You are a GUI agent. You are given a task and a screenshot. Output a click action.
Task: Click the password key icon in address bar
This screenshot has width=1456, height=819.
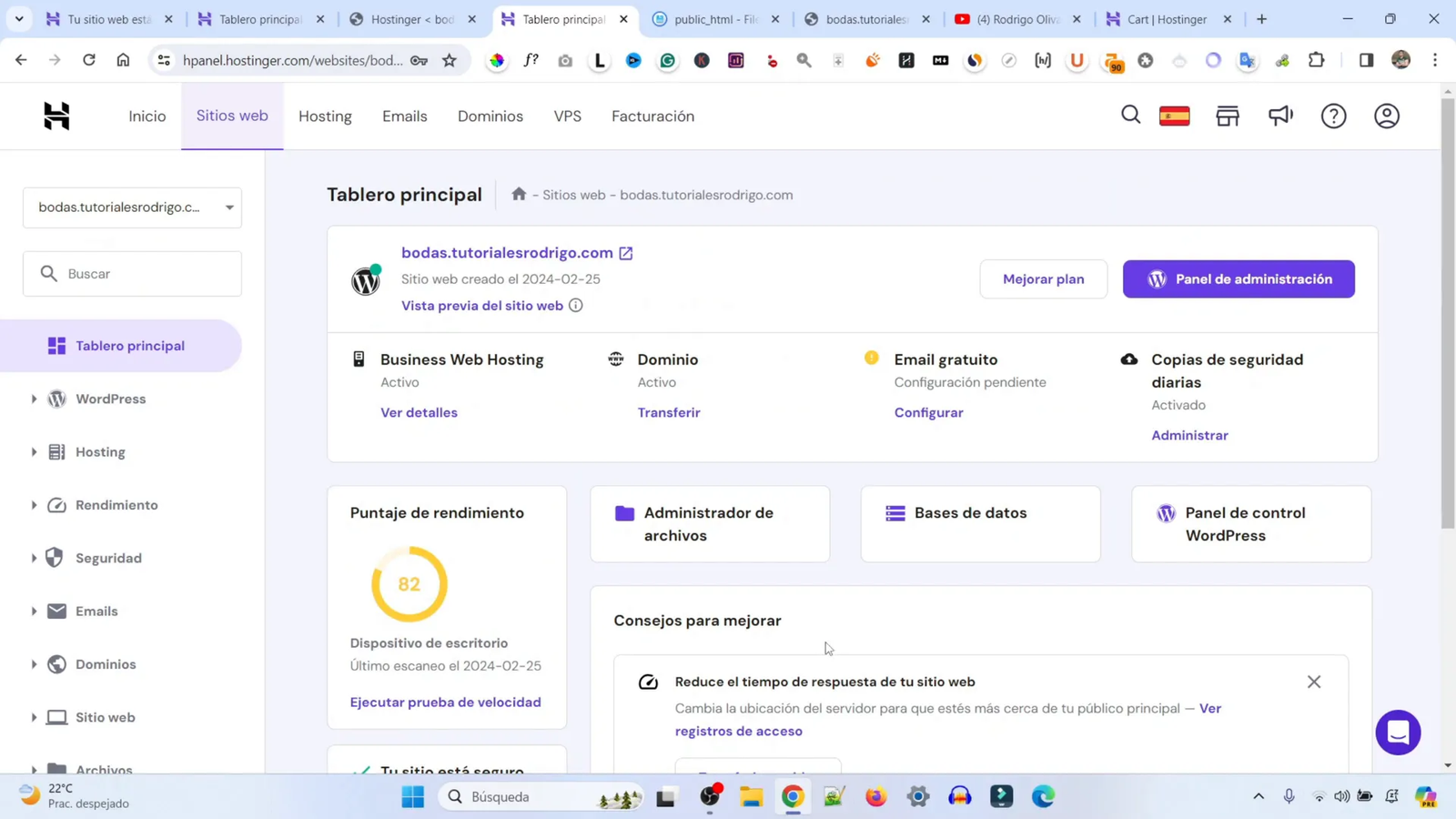pos(419,60)
